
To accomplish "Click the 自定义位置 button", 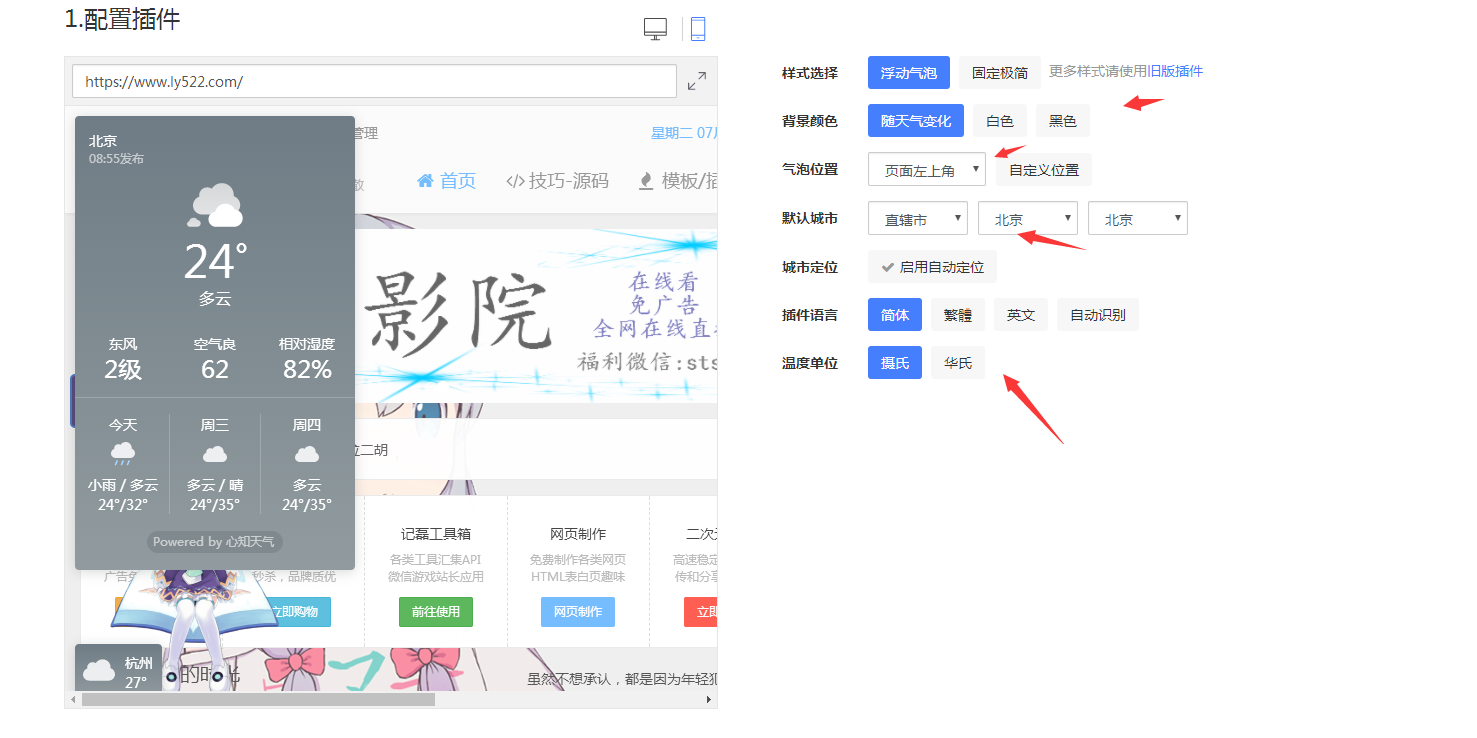I will [x=1043, y=170].
